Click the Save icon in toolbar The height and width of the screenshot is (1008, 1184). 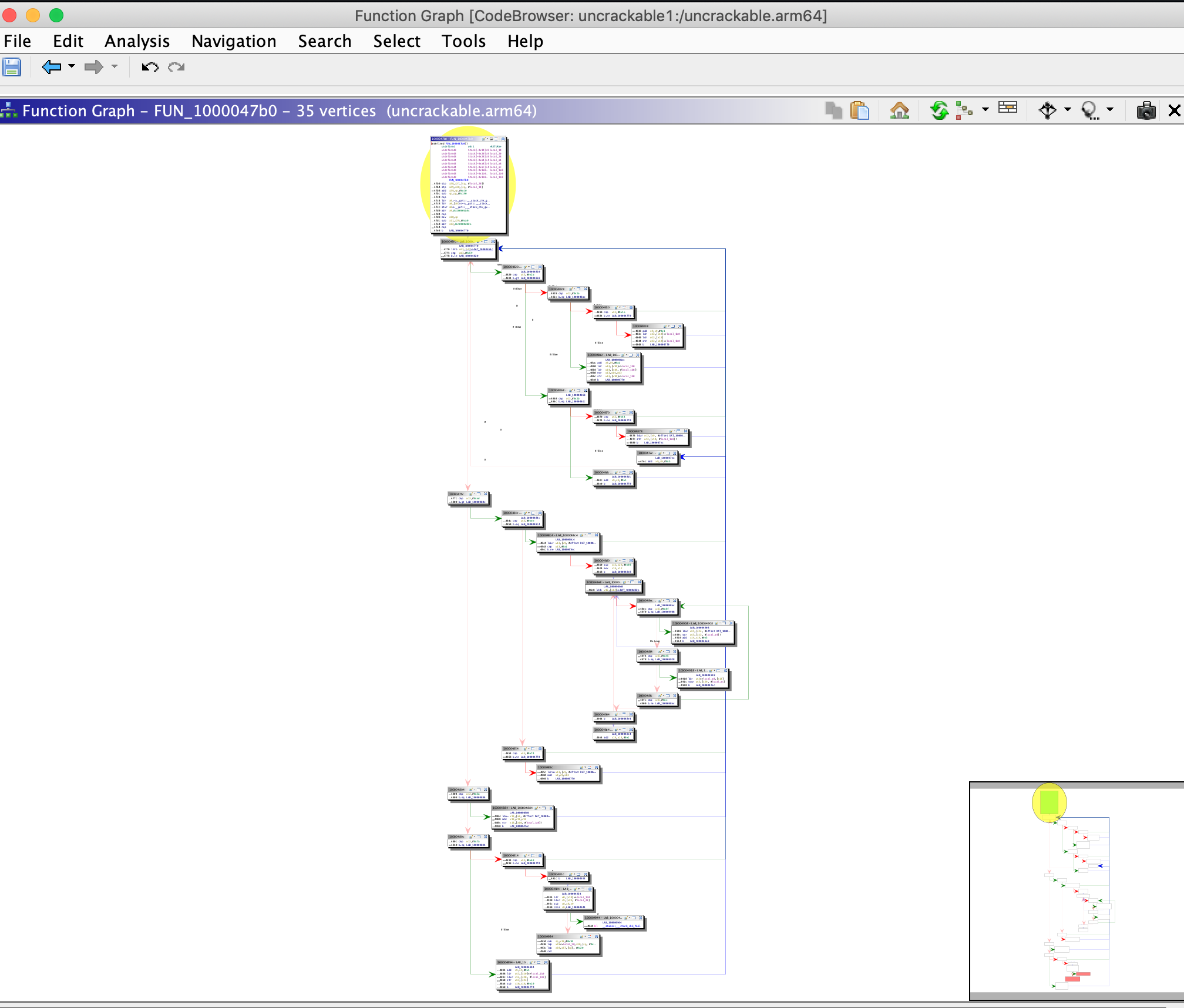12,67
